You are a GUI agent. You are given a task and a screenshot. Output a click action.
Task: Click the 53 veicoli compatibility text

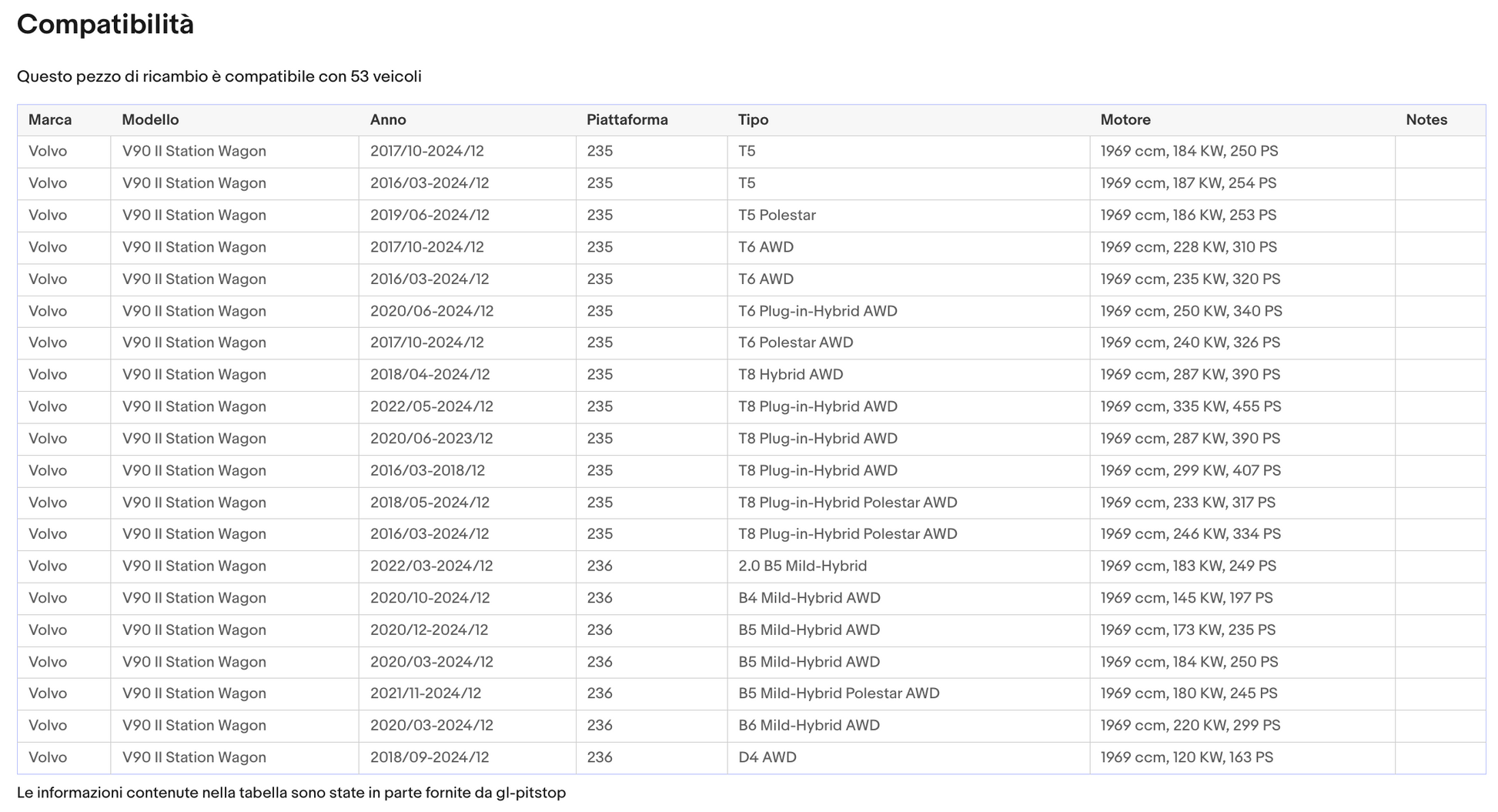(x=386, y=77)
